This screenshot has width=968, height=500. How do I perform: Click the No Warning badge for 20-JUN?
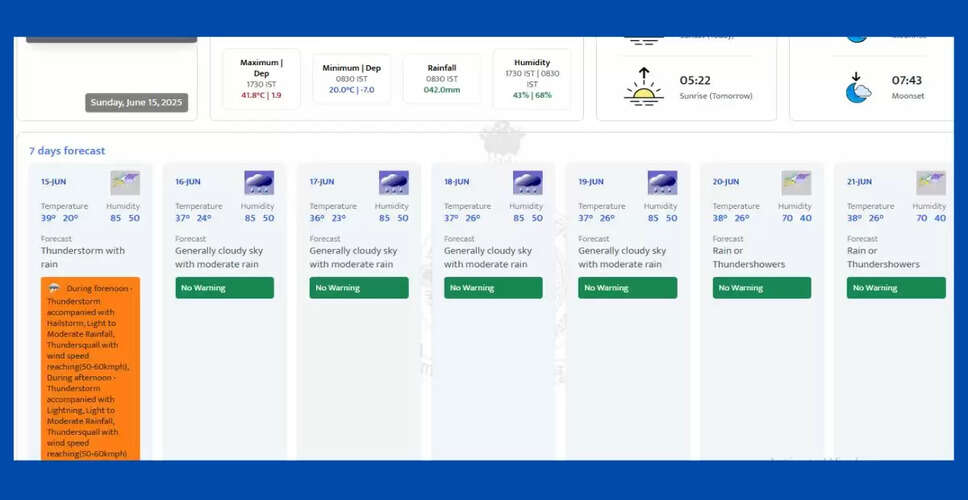(x=762, y=288)
